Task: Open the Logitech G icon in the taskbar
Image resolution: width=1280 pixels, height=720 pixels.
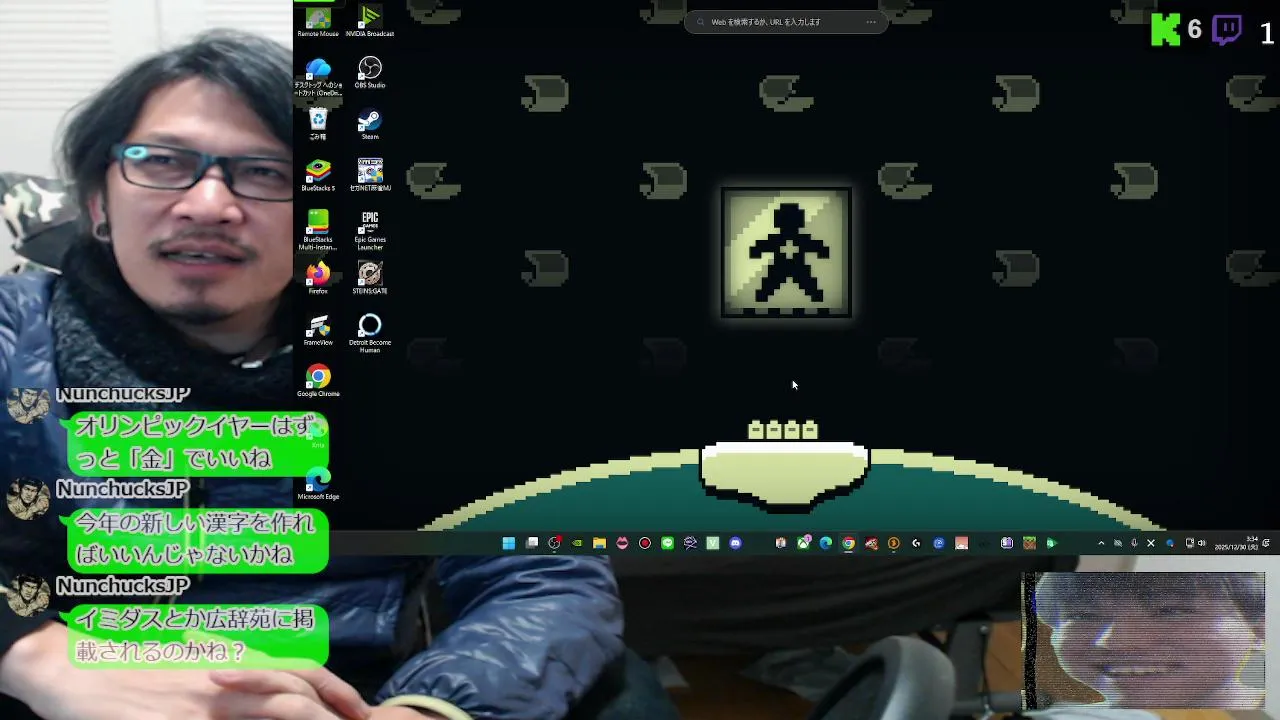Action: tap(916, 543)
